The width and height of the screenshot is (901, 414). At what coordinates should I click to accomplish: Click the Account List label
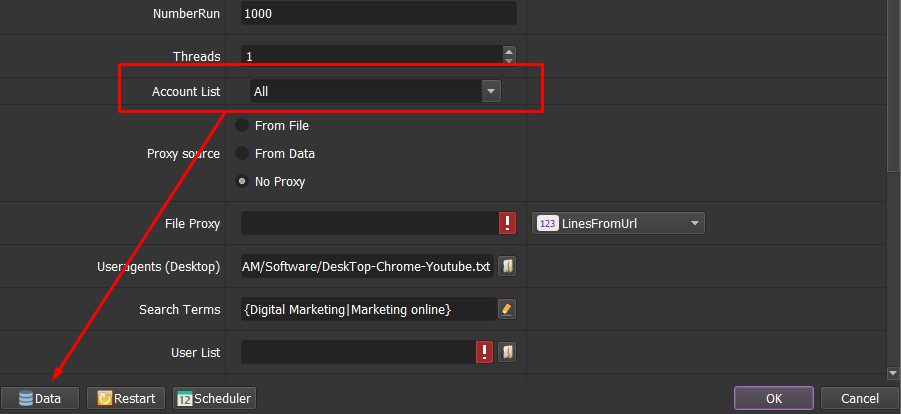tap(186, 91)
